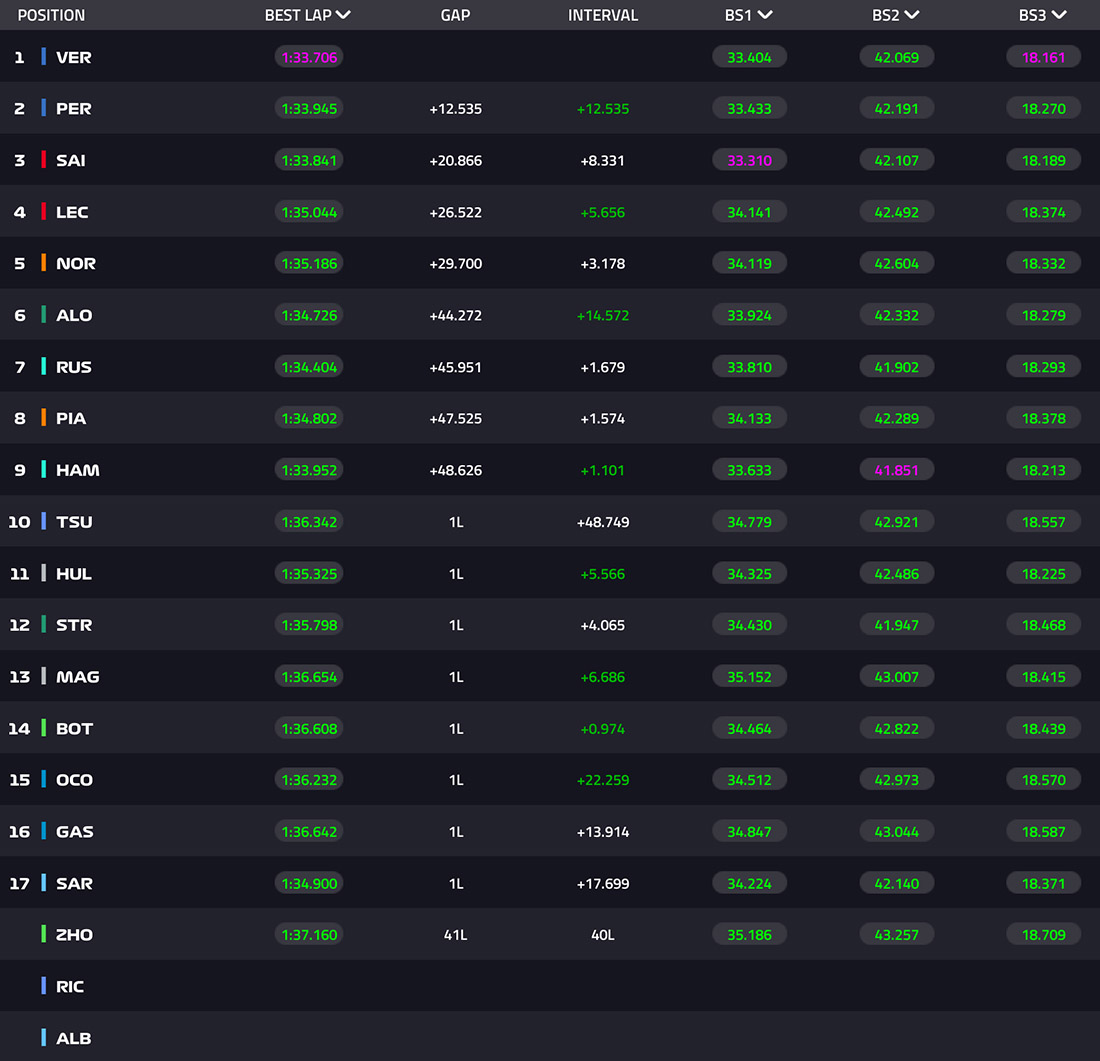Select the ALB driver row

(550, 1037)
